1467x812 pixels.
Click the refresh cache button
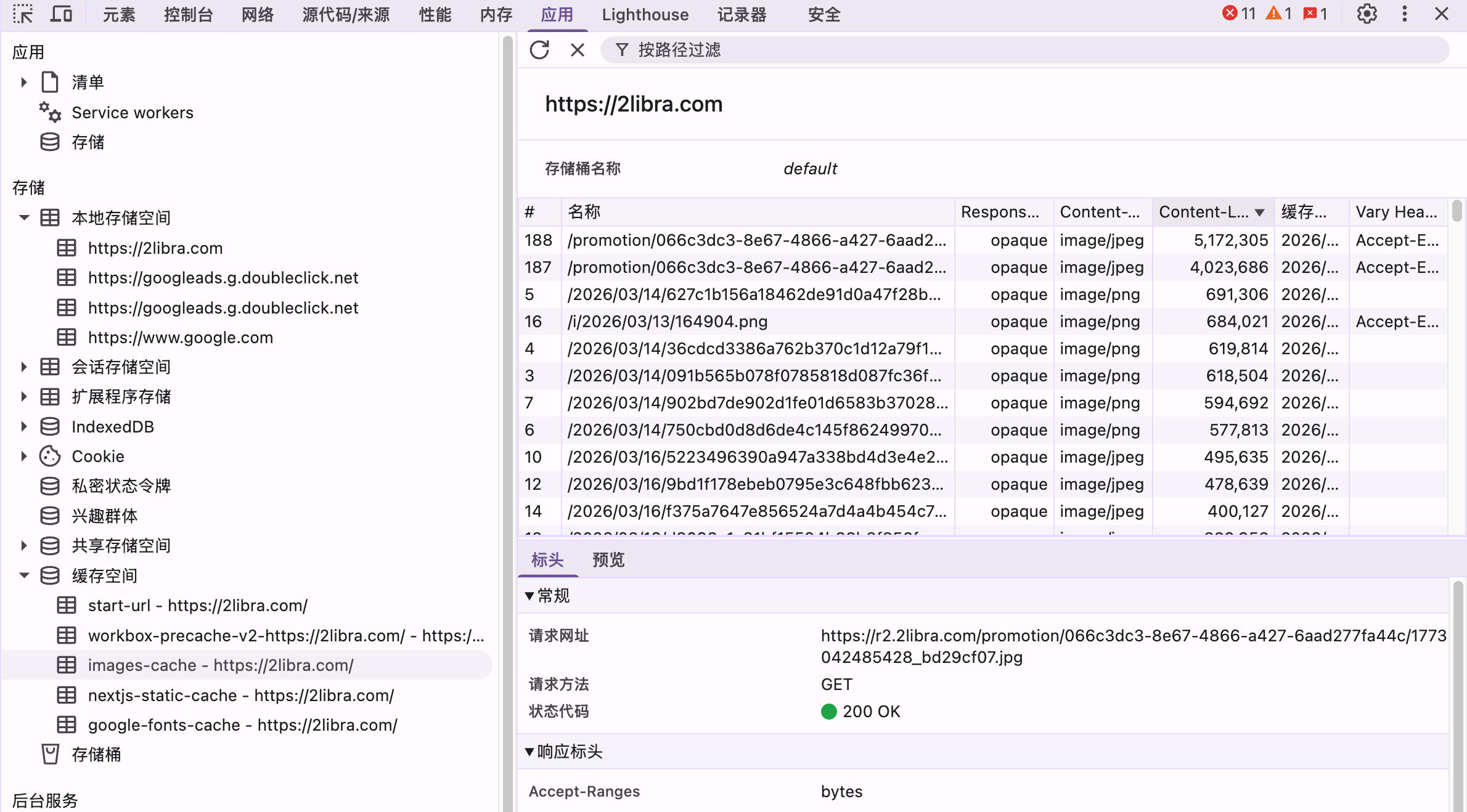(x=539, y=50)
